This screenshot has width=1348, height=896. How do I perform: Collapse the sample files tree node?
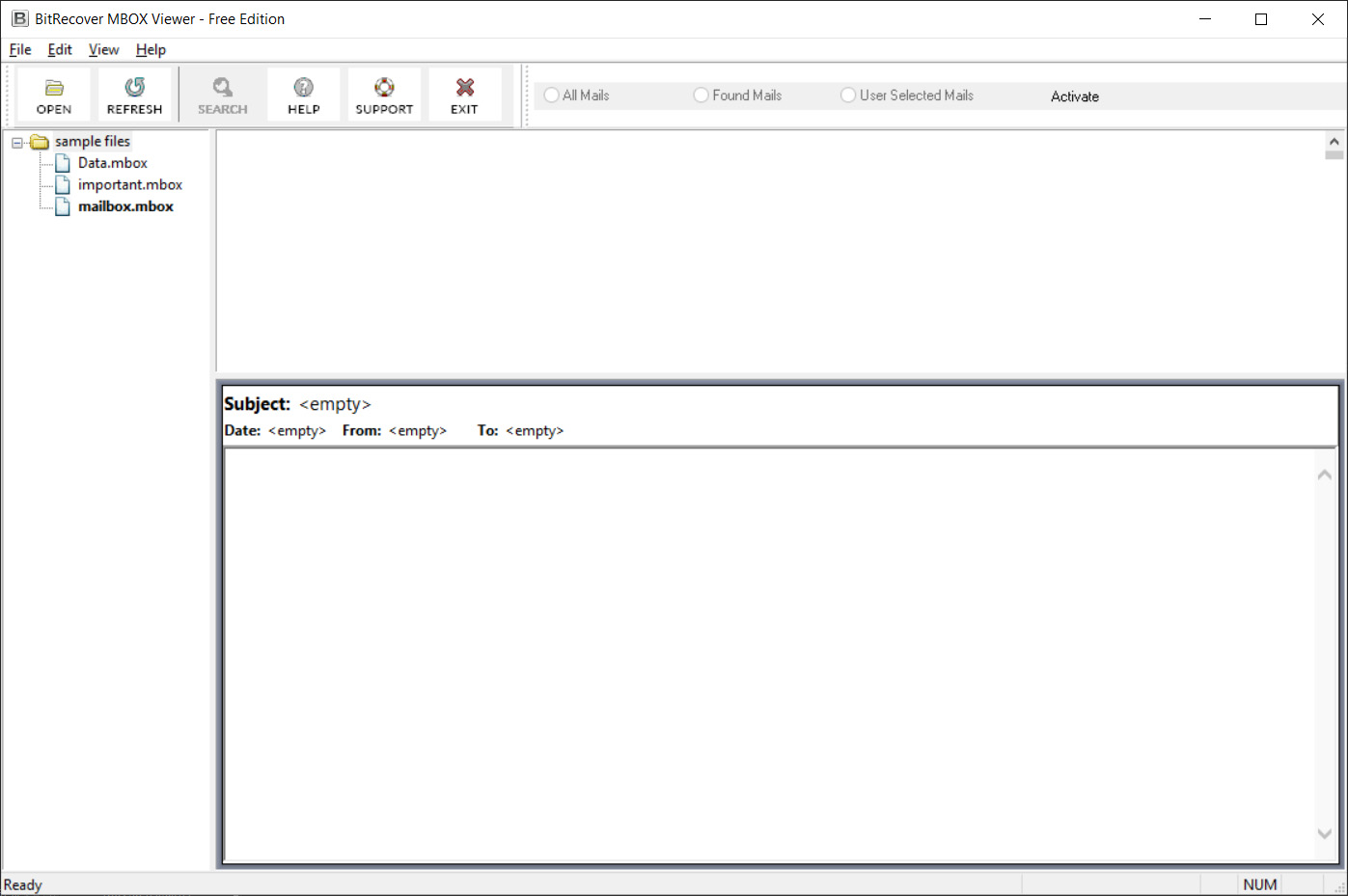(x=17, y=143)
